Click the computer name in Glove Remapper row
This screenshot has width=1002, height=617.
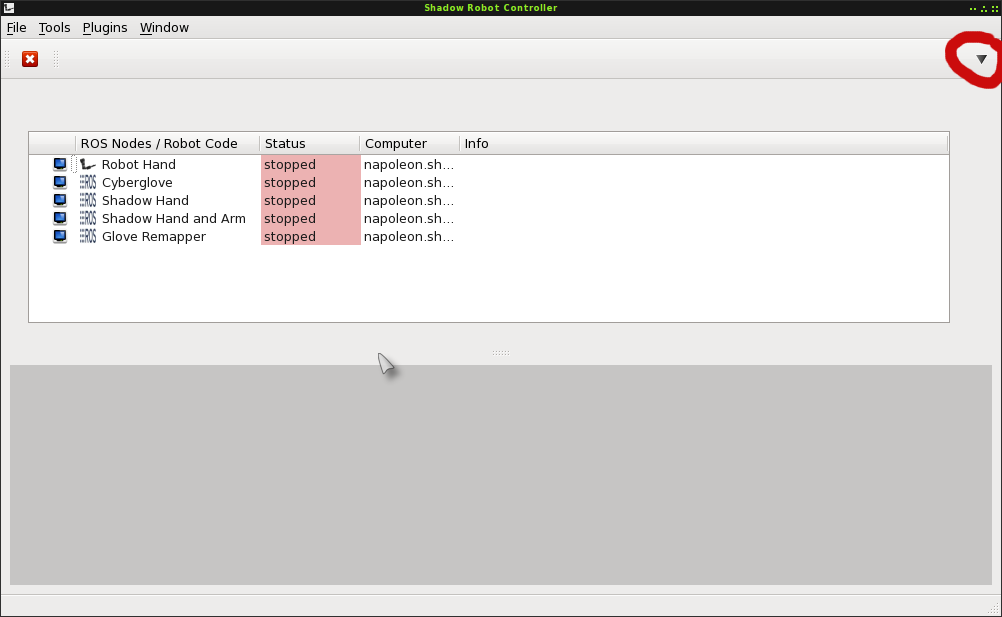[x=409, y=236]
